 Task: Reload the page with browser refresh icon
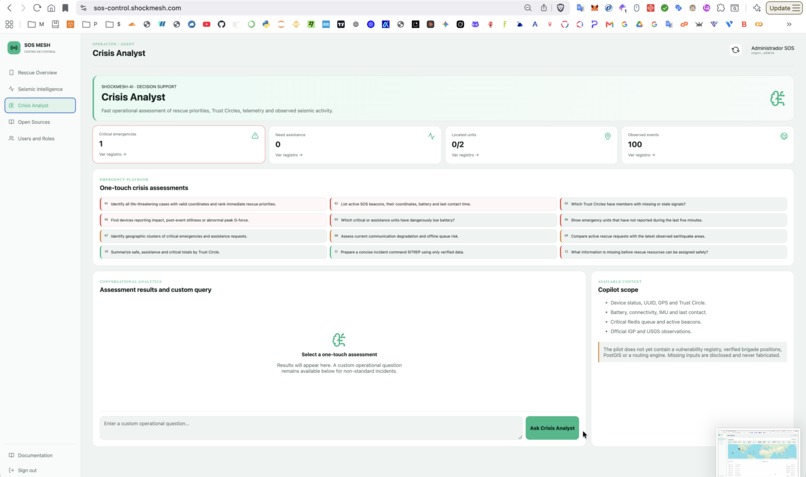[36, 8]
